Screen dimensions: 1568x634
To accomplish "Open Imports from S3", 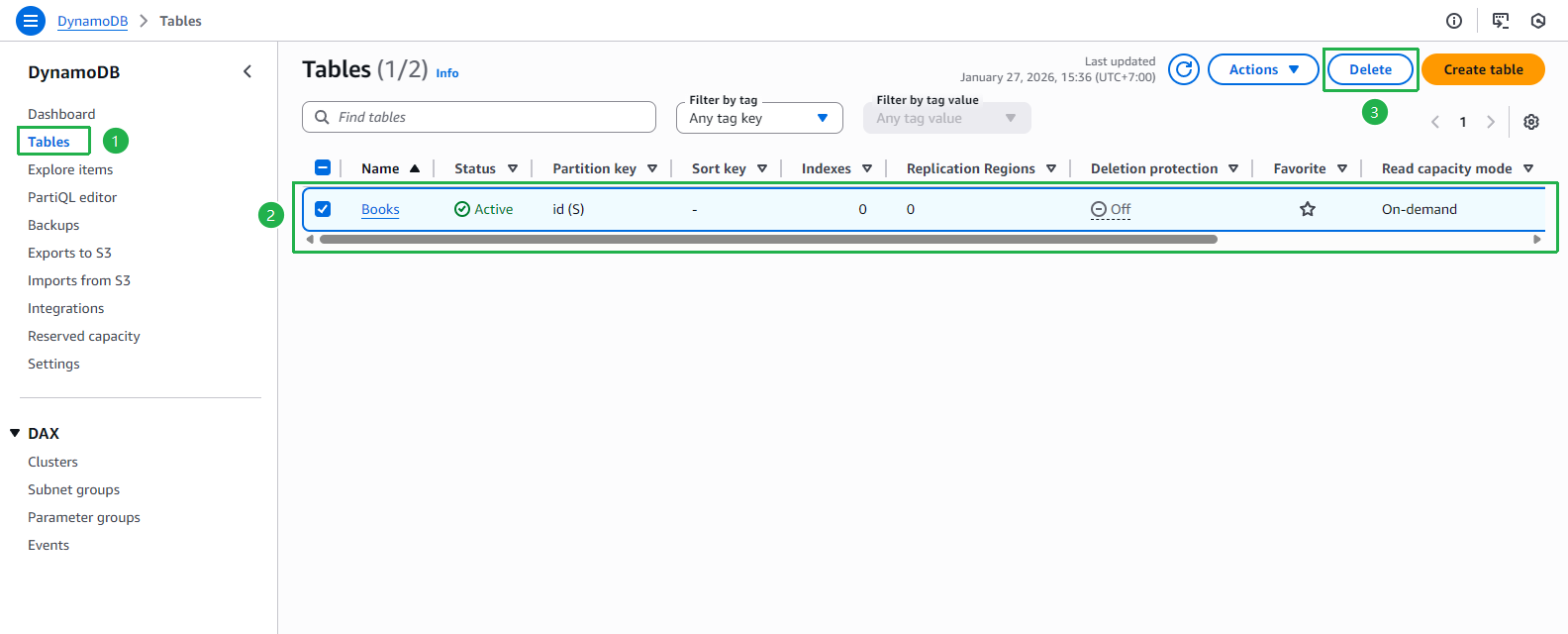I will coord(79,280).
